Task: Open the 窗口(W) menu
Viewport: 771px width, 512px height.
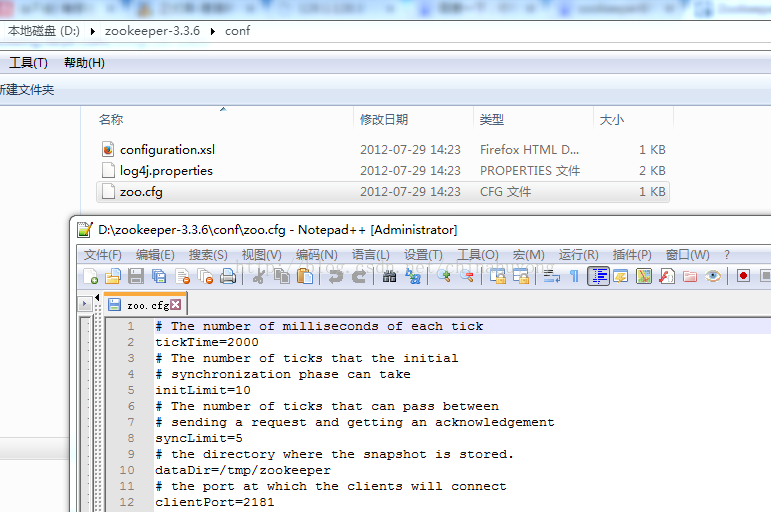Action: (x=687, y=255)
